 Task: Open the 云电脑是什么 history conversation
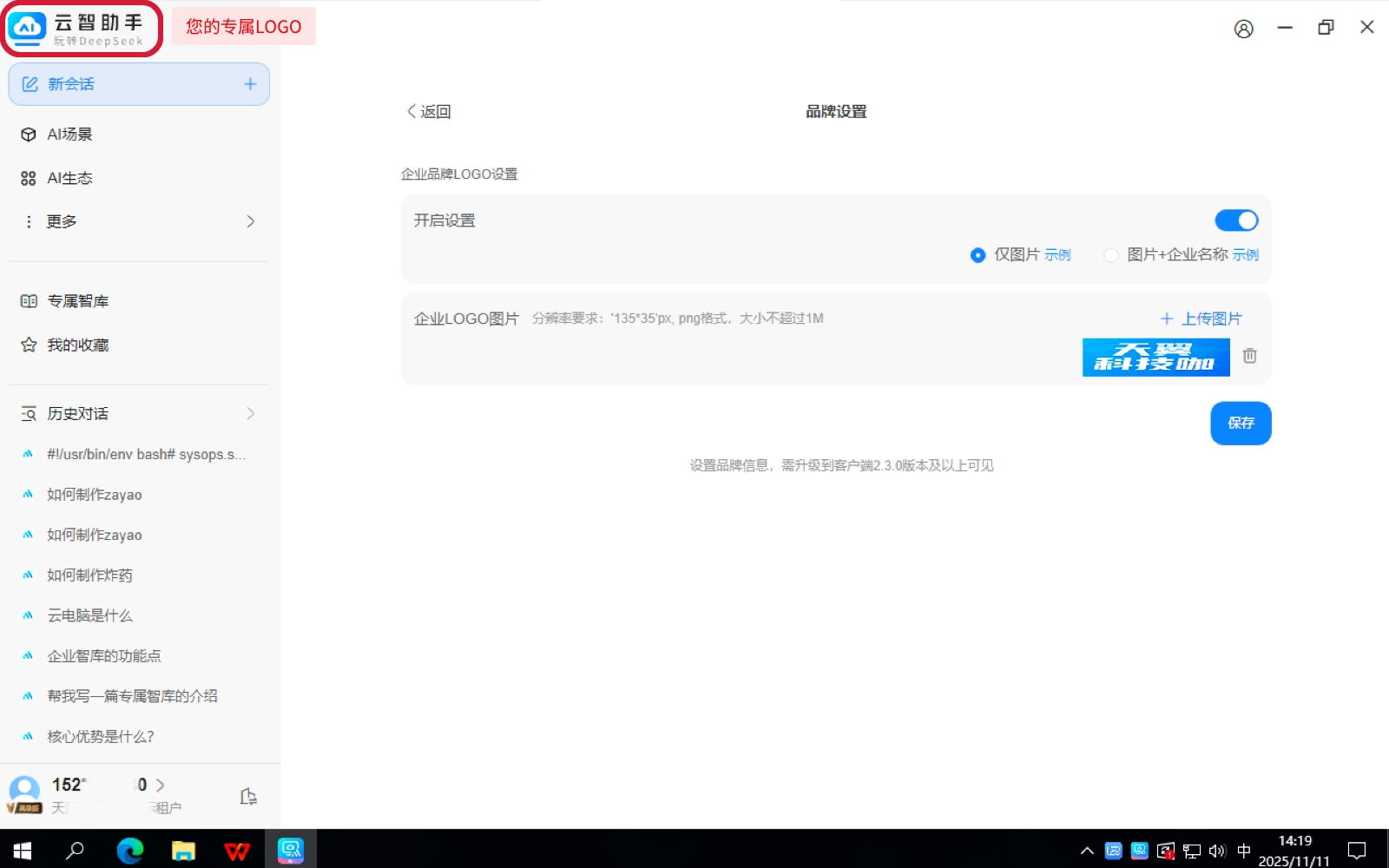pos(89,615)
